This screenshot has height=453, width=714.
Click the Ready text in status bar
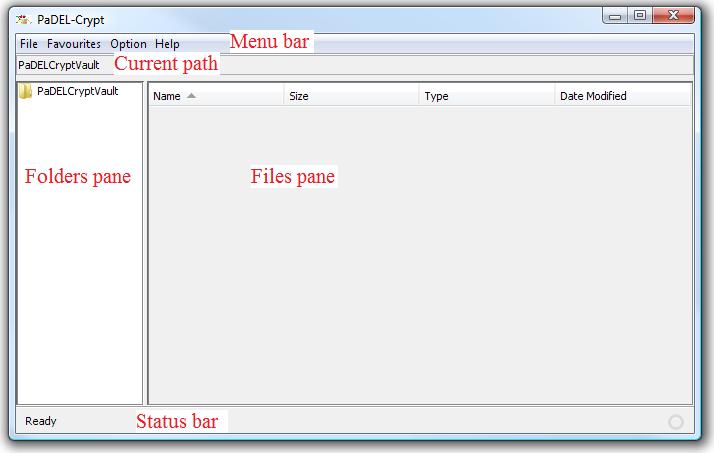click(x=41, y=421)
